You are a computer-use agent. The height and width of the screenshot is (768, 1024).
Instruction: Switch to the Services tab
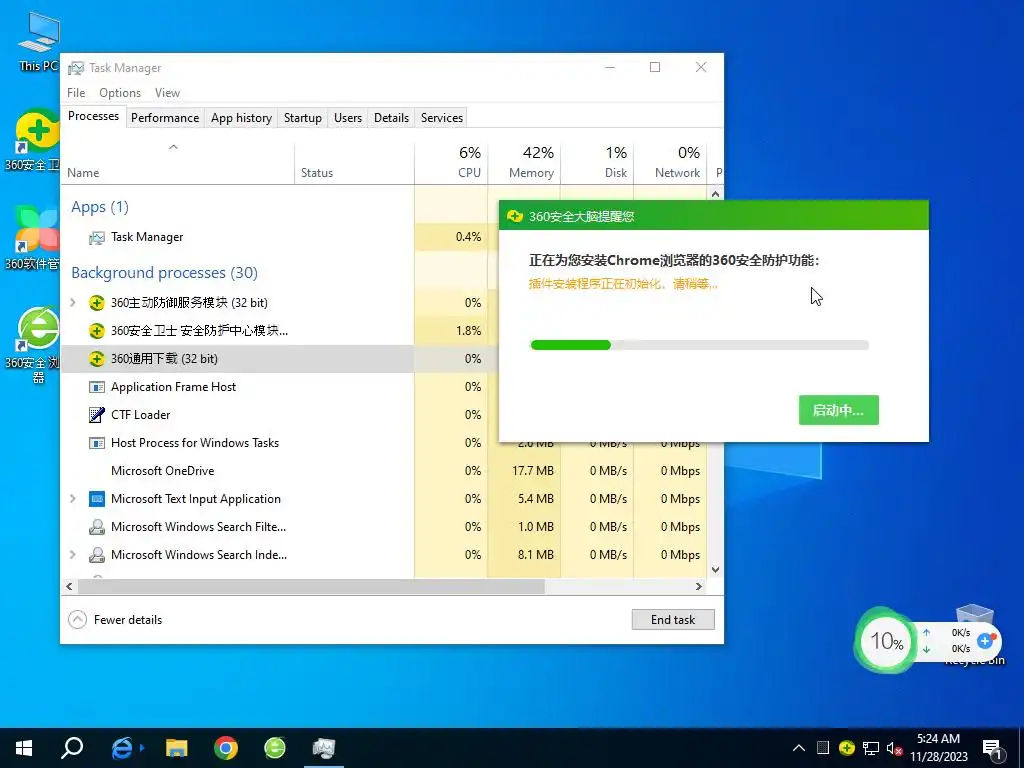[x=441, y=118]
